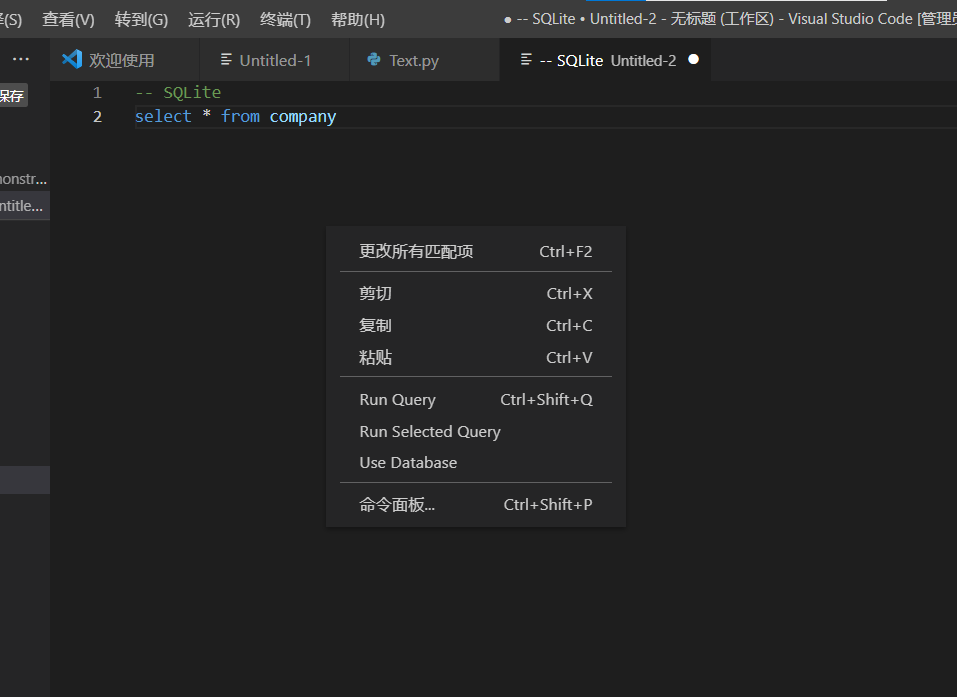
Task: Click the word 'company' in the SQL query
Action: click(302, 116)
